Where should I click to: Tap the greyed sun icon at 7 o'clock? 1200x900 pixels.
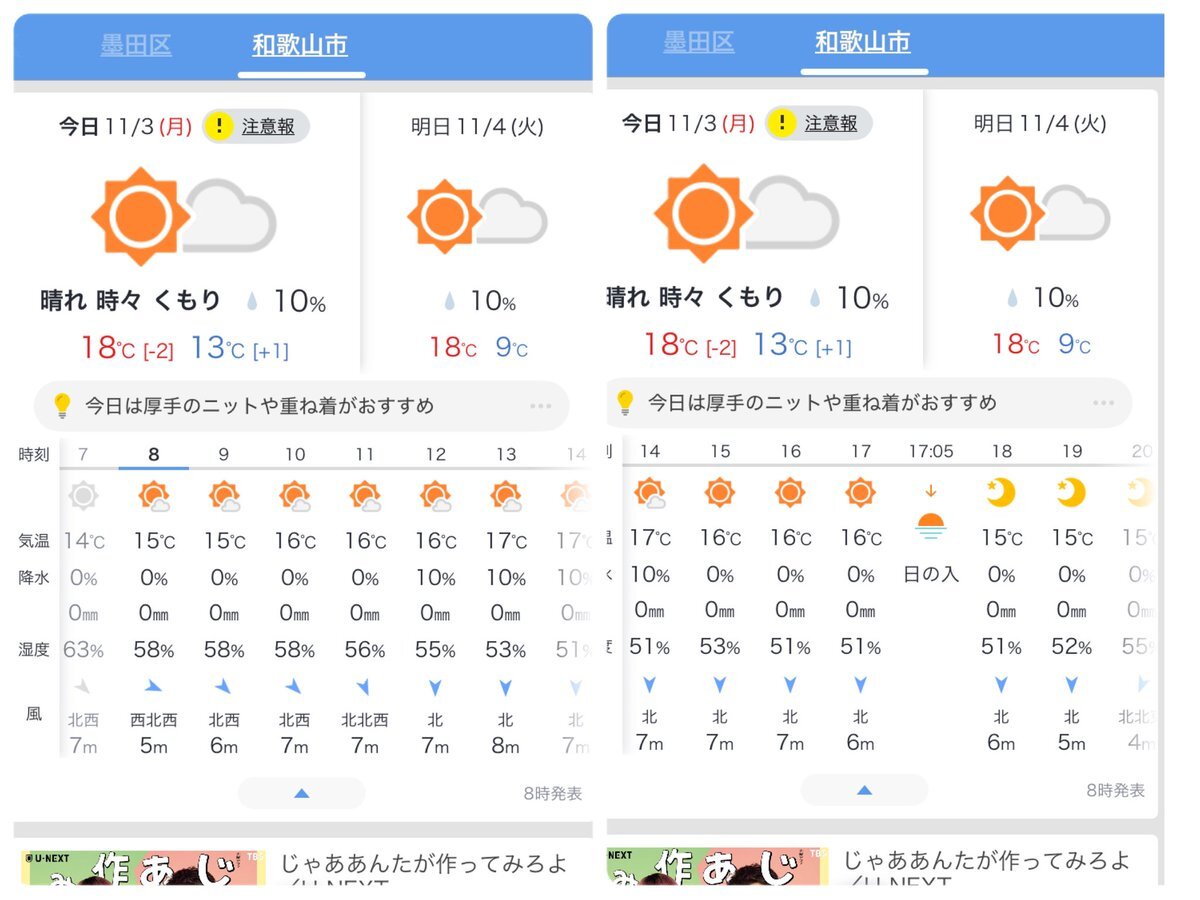click(84, 496)
